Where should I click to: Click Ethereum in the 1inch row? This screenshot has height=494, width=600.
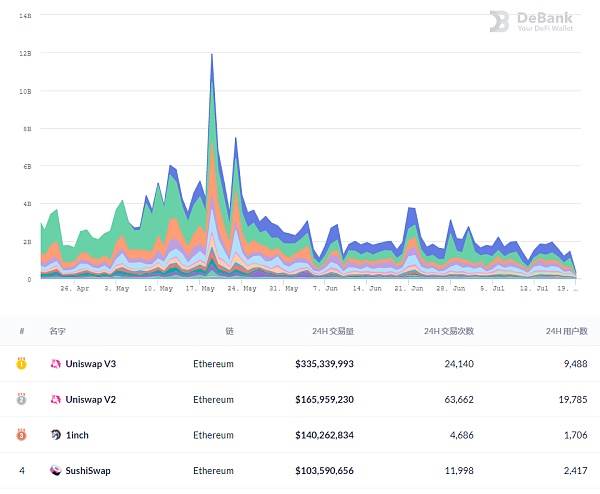click(213, 435)
